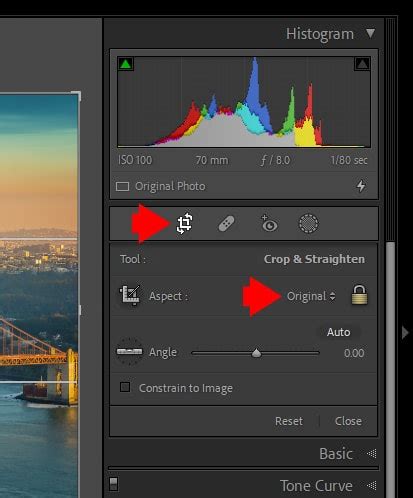Click the ISO 100 readout
Screen dimensions: 413x498
[135, 160]
